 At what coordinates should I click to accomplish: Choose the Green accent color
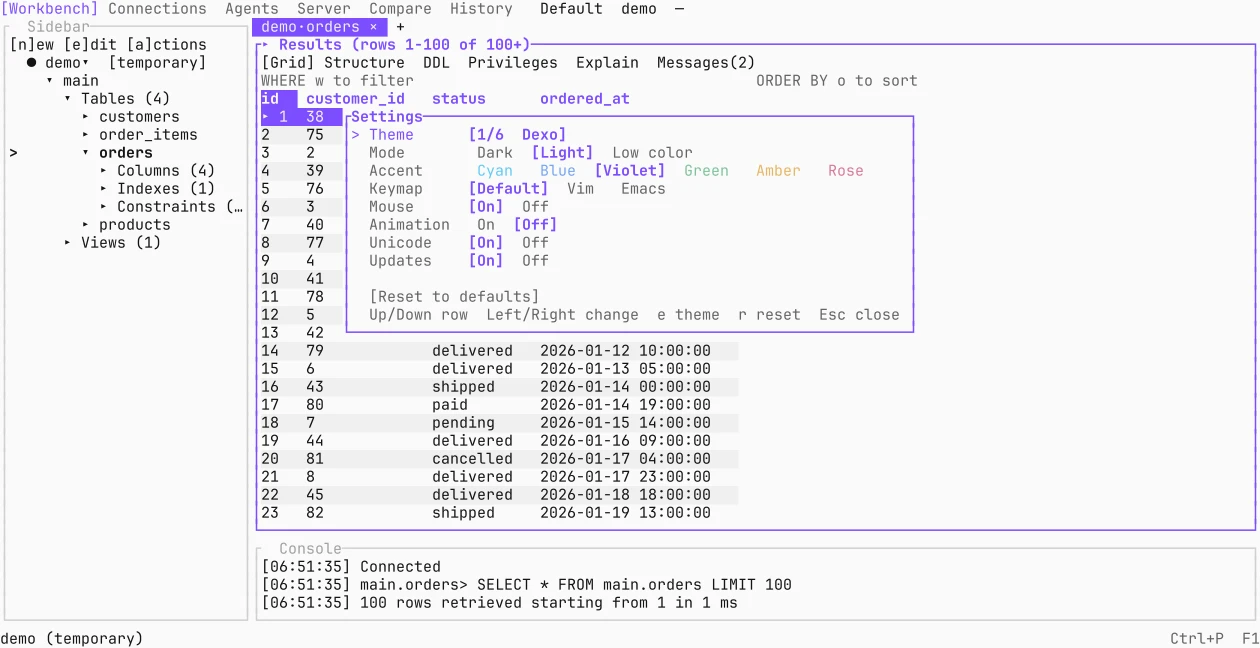point(706,171)
